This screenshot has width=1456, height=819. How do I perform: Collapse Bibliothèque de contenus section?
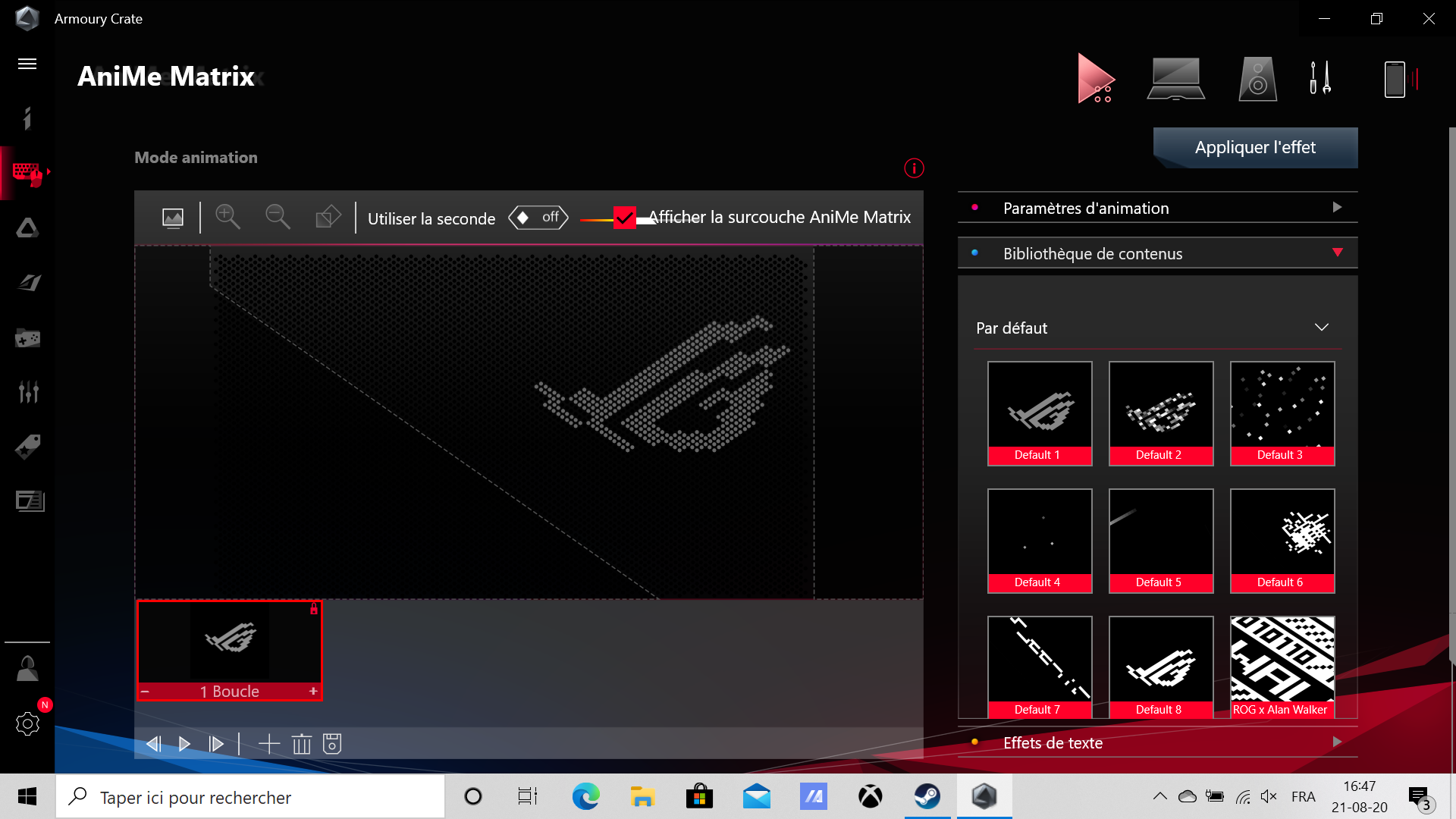[1157, 253]
